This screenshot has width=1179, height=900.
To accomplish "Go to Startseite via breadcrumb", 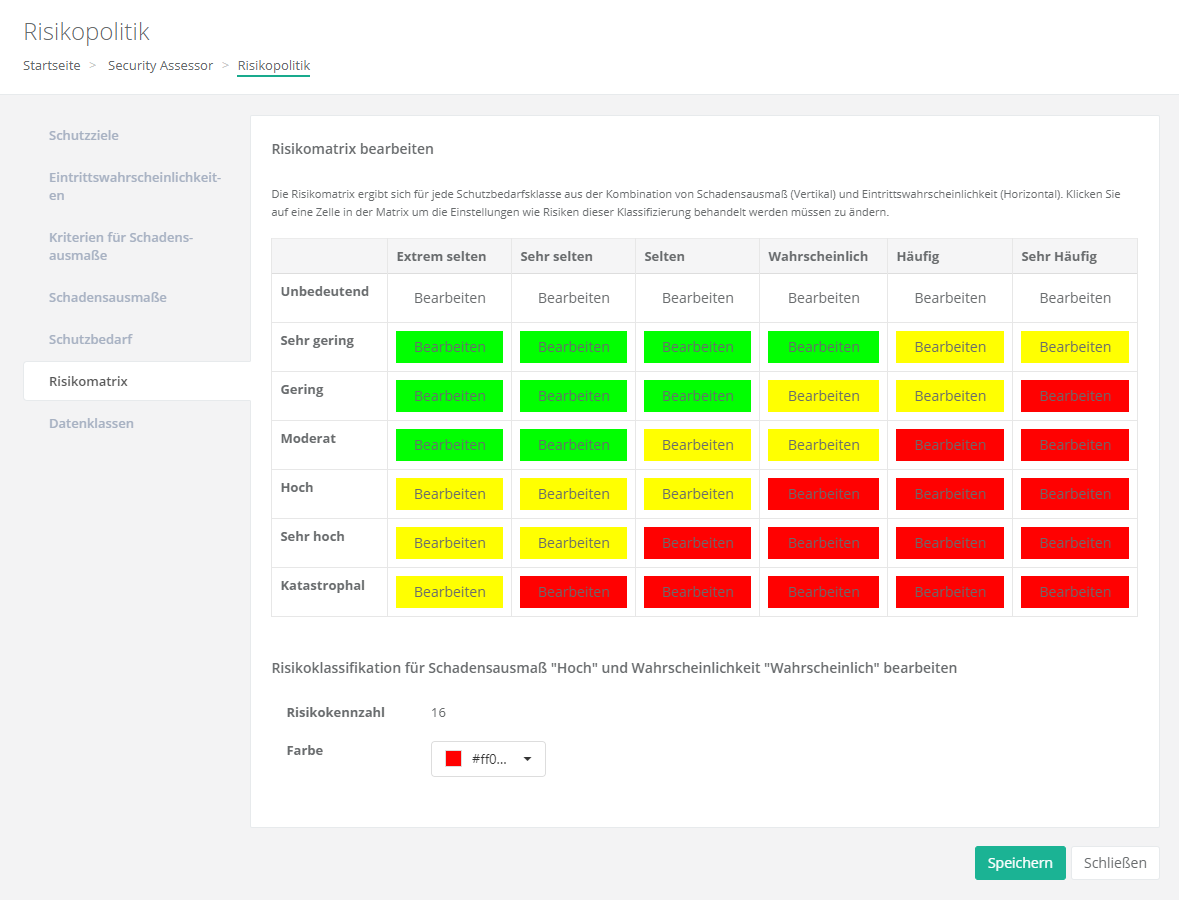I will (52, 65).
